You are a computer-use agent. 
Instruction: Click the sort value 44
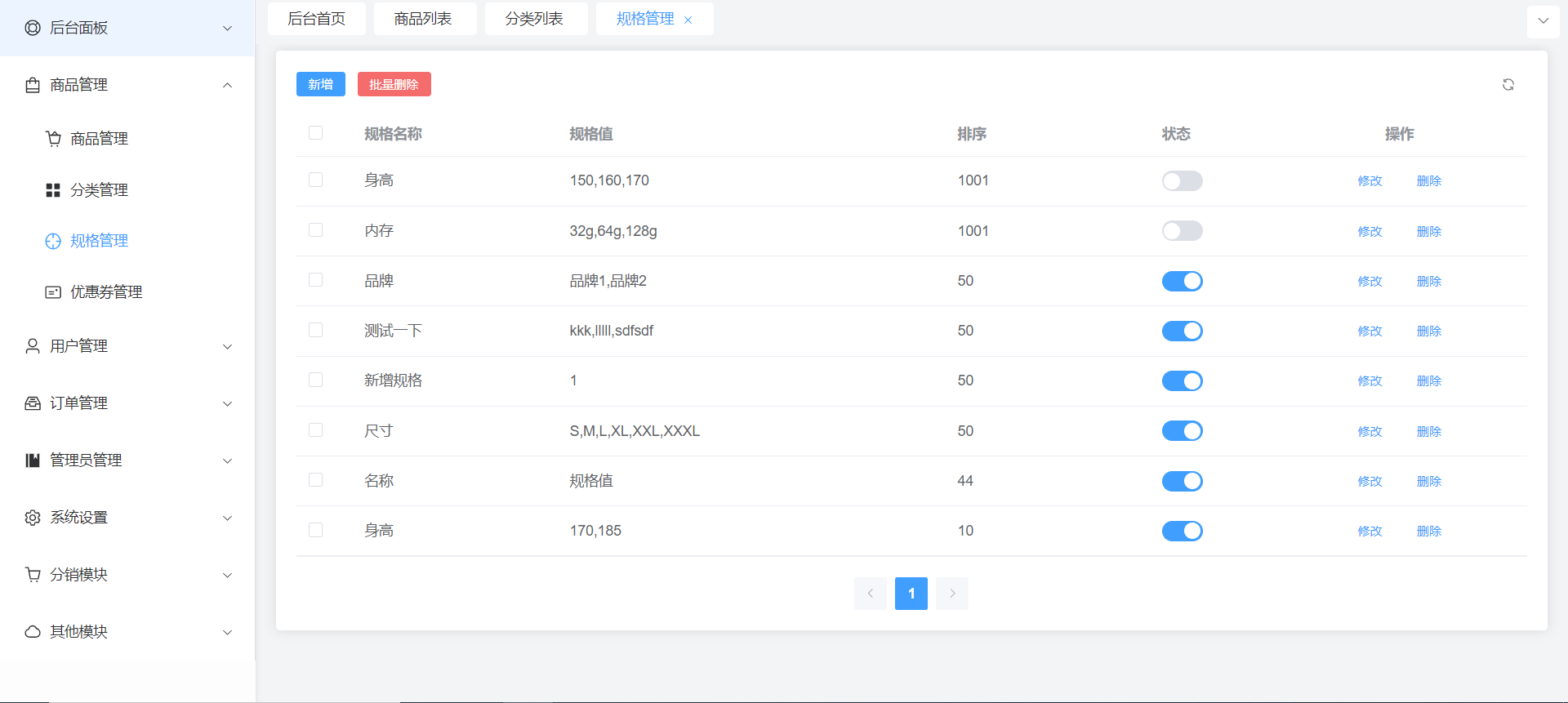965,481
